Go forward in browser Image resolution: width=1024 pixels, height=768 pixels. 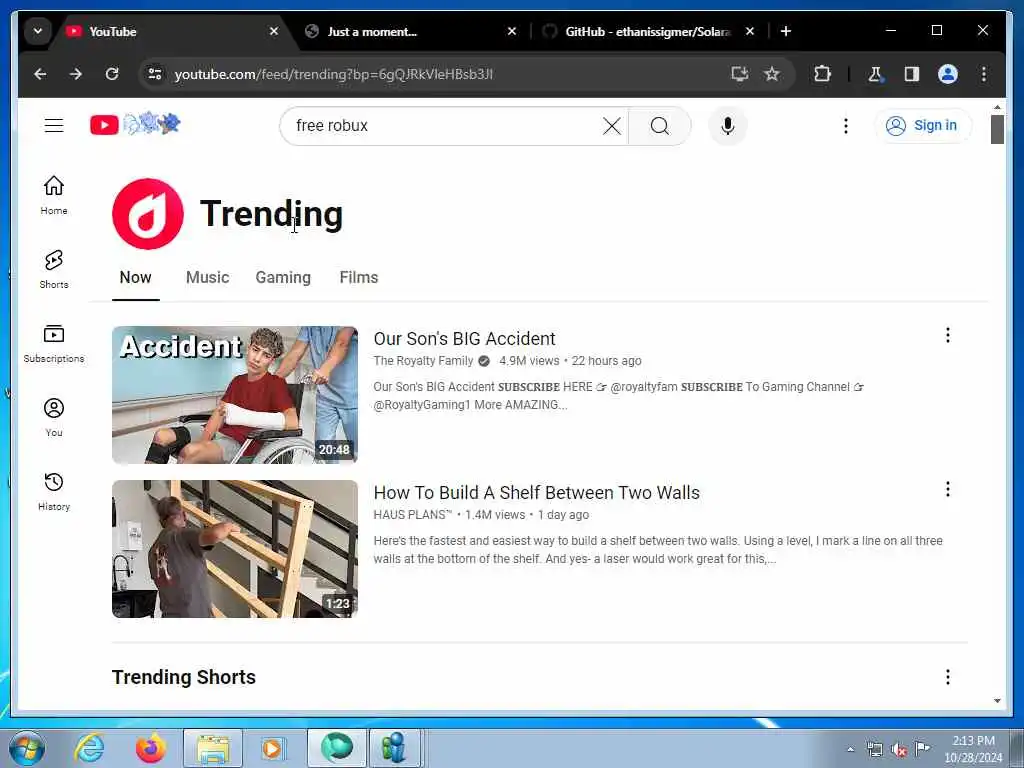pyautogui.click(x=76, y=74)
